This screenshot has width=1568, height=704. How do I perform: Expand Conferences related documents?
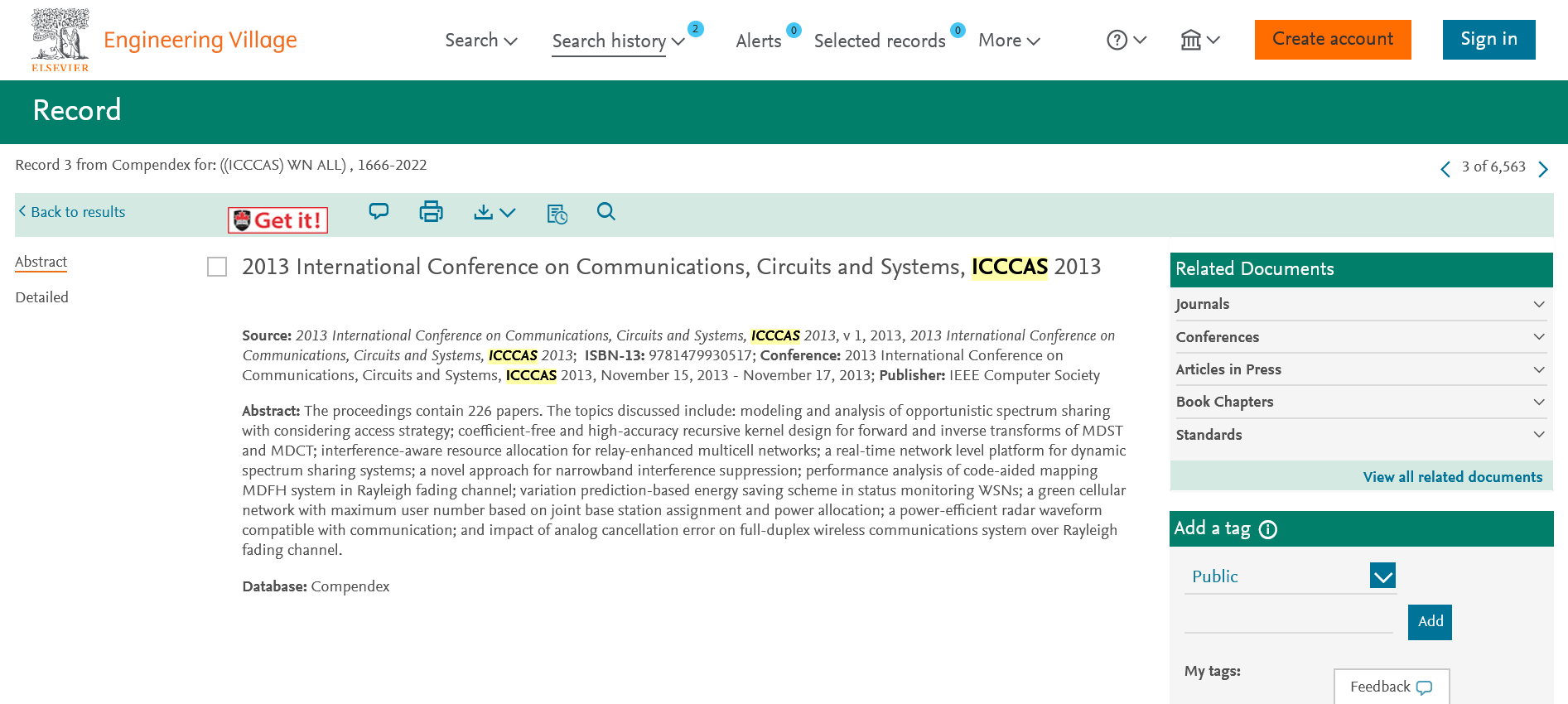point(1361,337)
